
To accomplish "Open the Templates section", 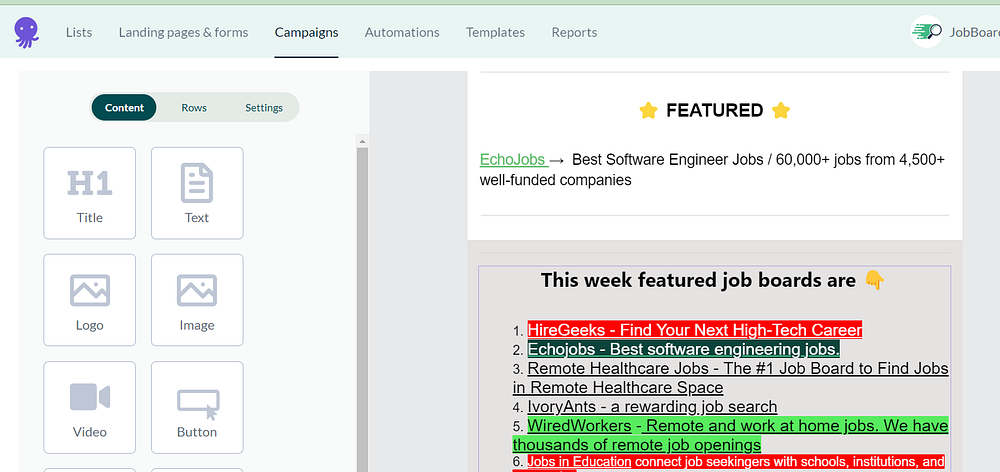I will tap(496, 32).
